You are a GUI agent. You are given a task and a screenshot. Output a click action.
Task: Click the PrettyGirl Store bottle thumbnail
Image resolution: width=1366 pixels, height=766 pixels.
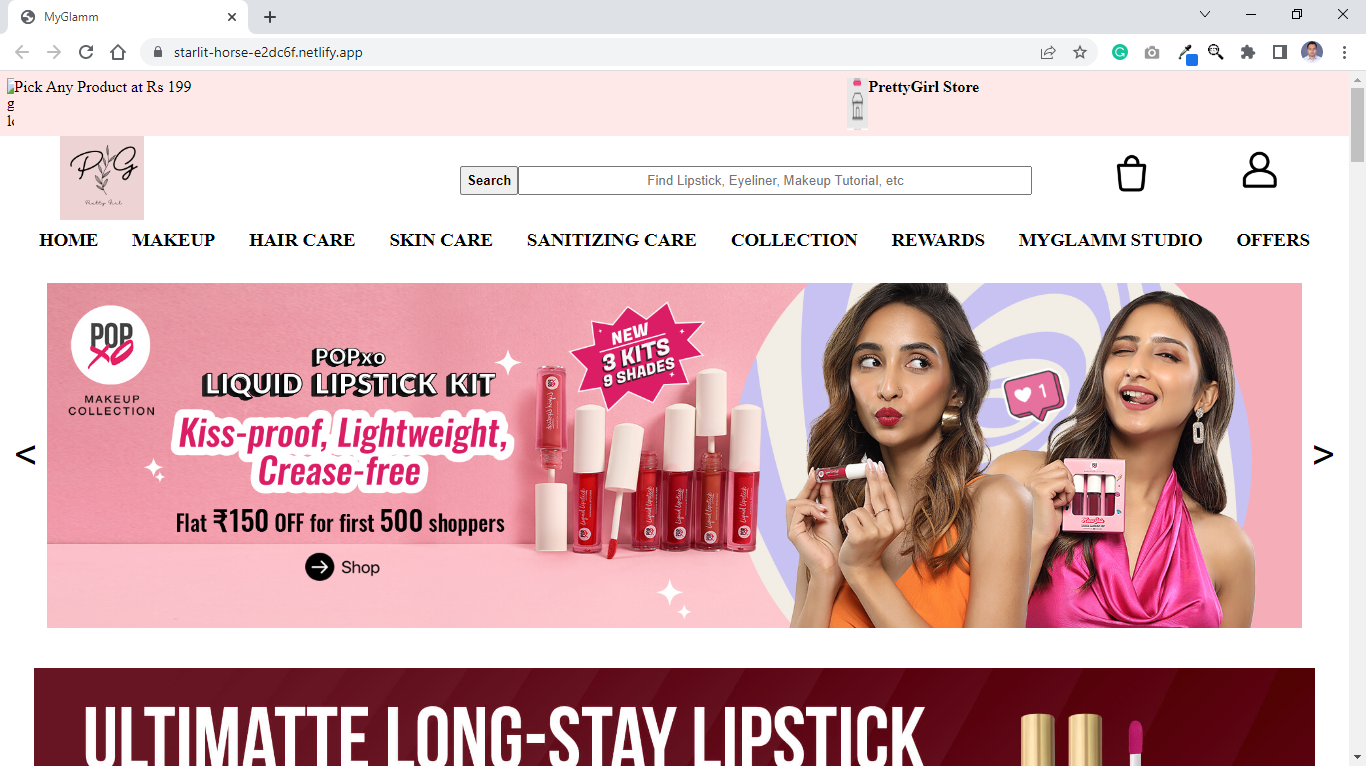point(857,104)
